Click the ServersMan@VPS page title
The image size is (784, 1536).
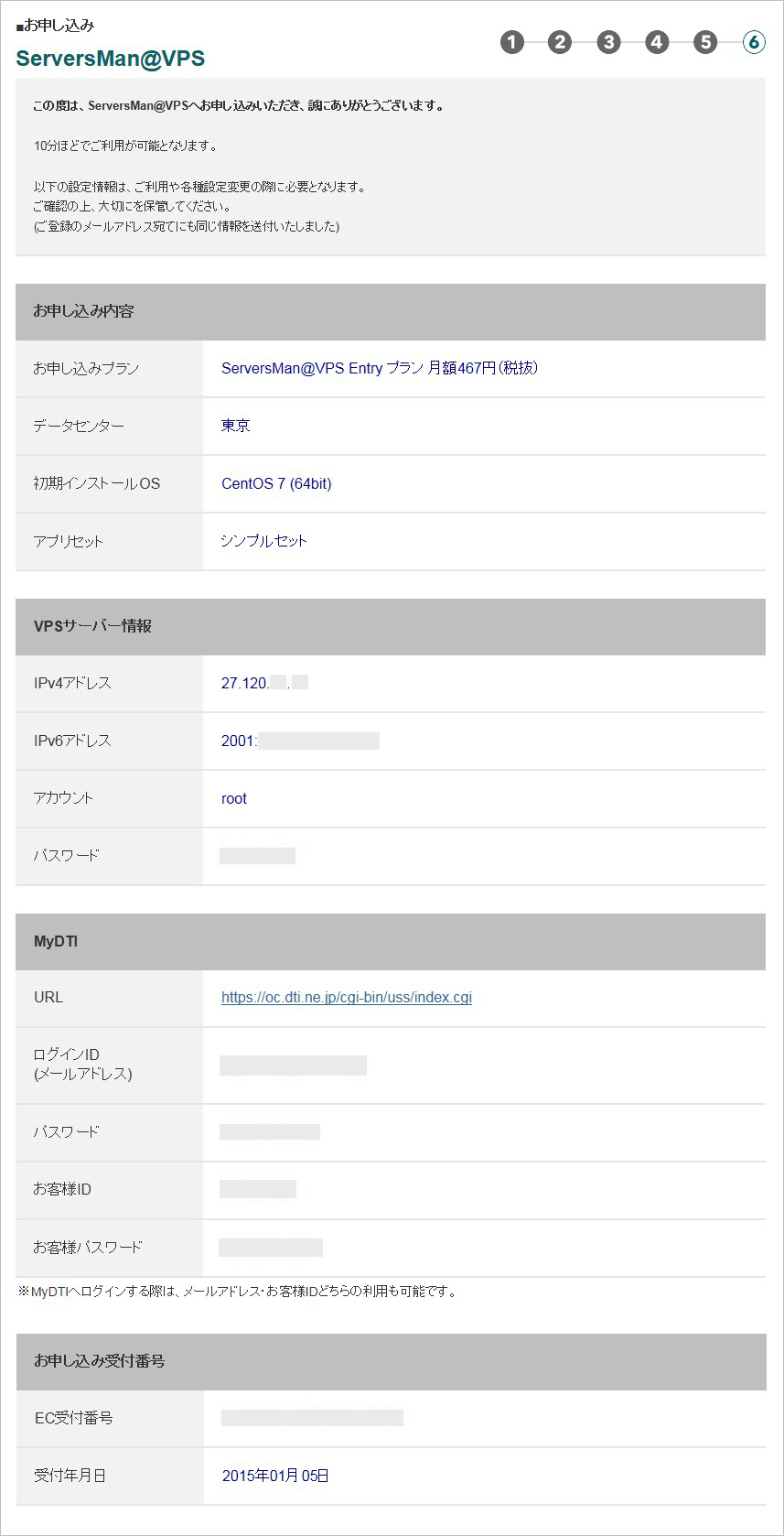pyautogui.click(x=111, y=59)
